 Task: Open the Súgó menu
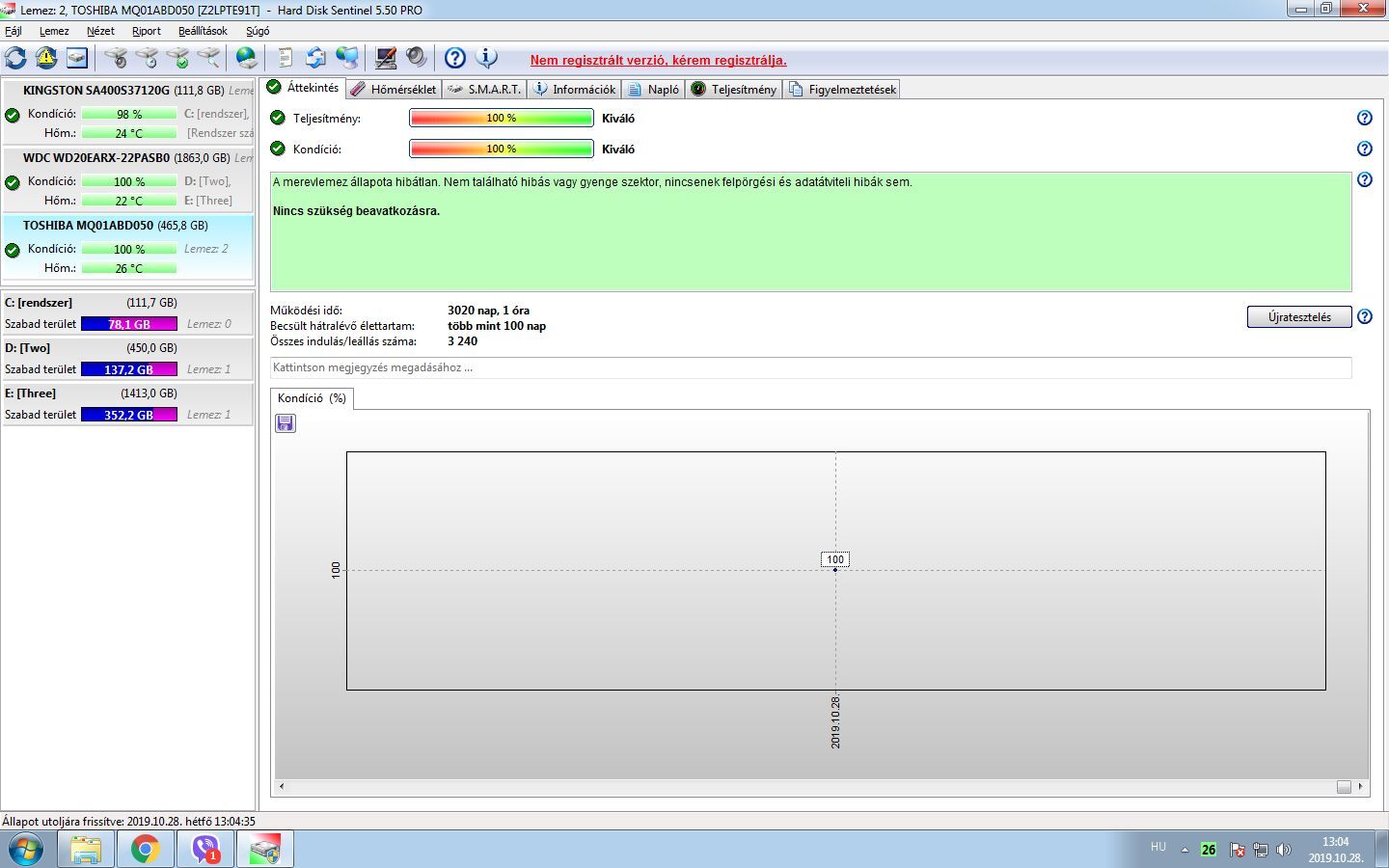coord(258,31)
